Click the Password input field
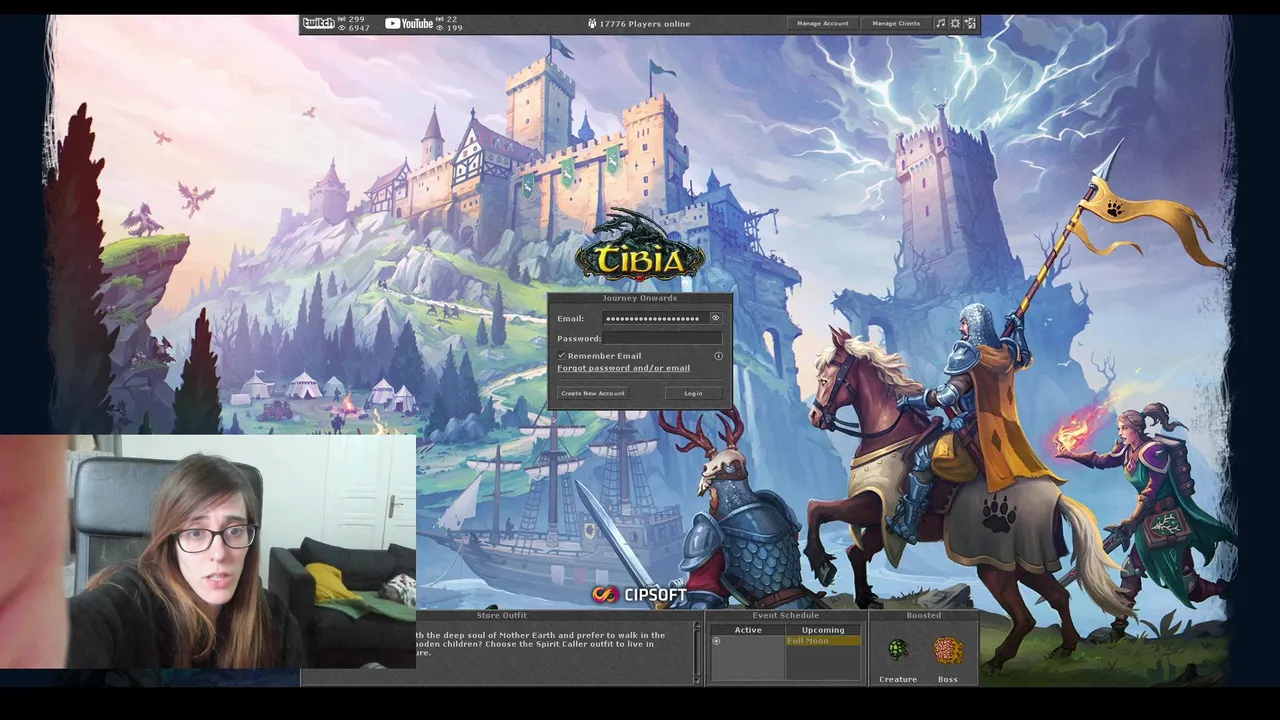 click(x=662, y=338)
